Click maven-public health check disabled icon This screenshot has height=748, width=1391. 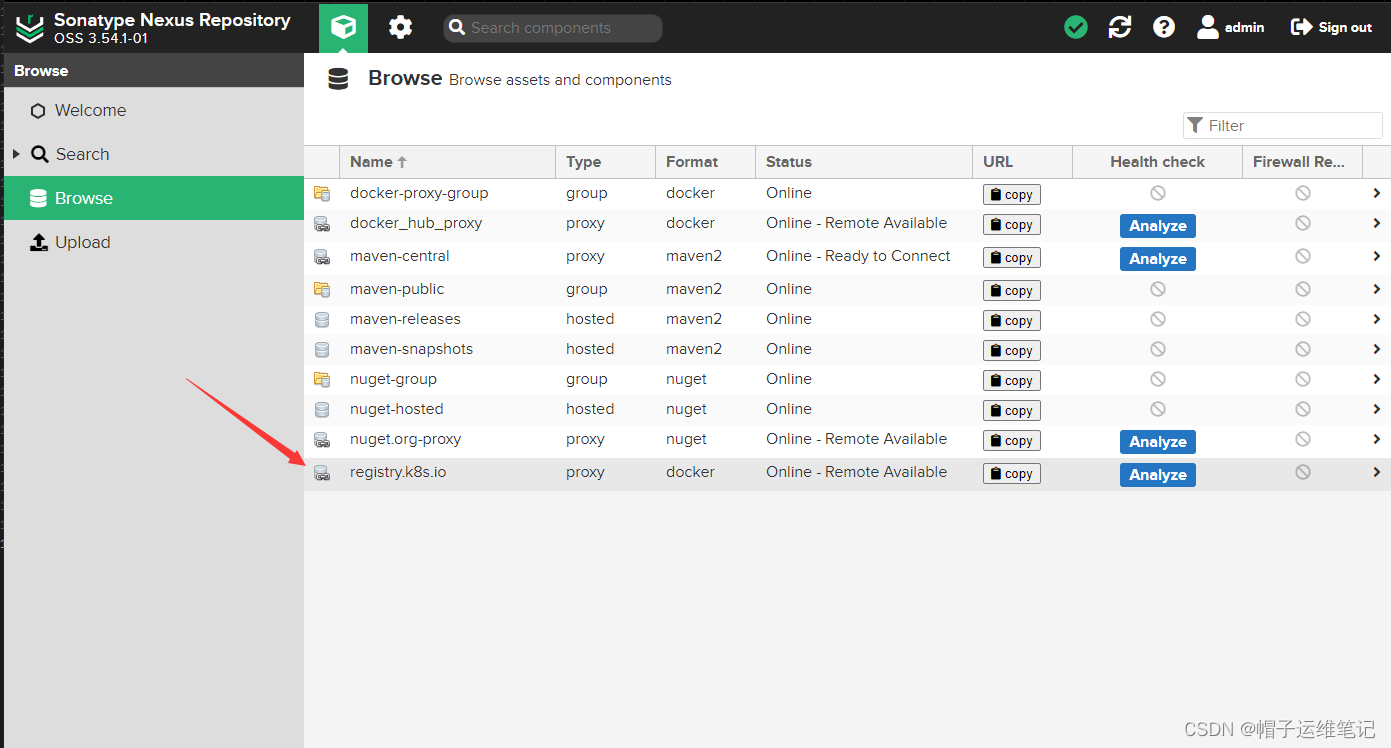tap(1157, 289)
